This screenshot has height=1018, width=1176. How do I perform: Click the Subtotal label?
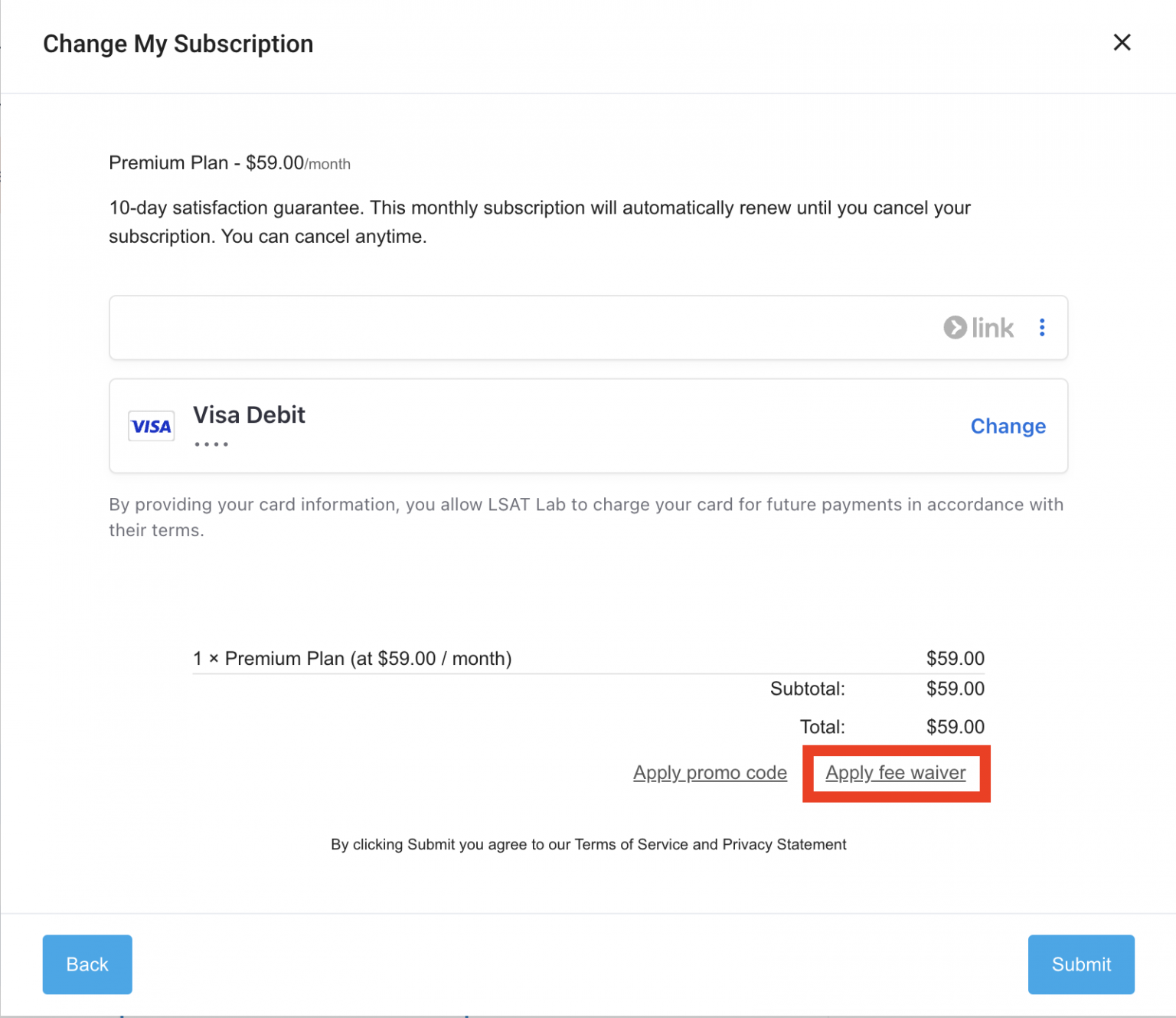coord(807,689)
